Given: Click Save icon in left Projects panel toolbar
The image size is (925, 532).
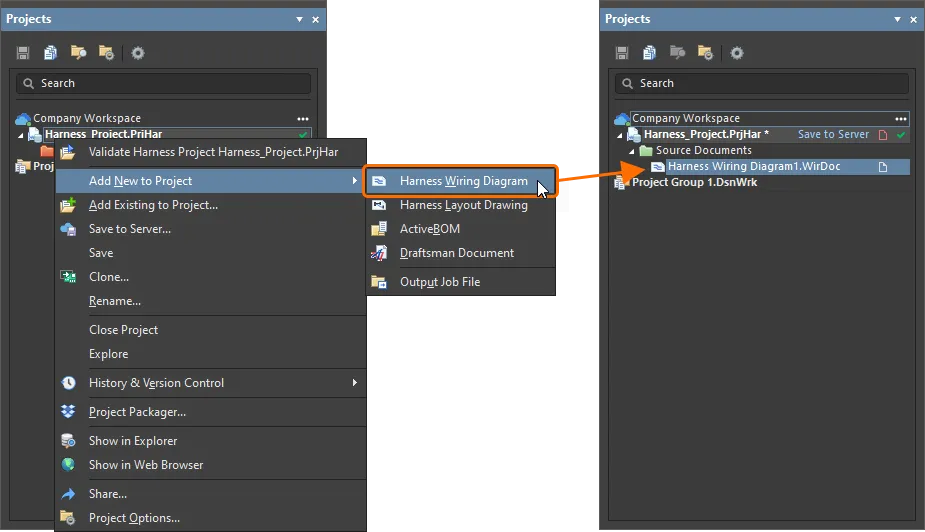Looking at the screenshot, I should pyautogui.click(x=23, y=53).
